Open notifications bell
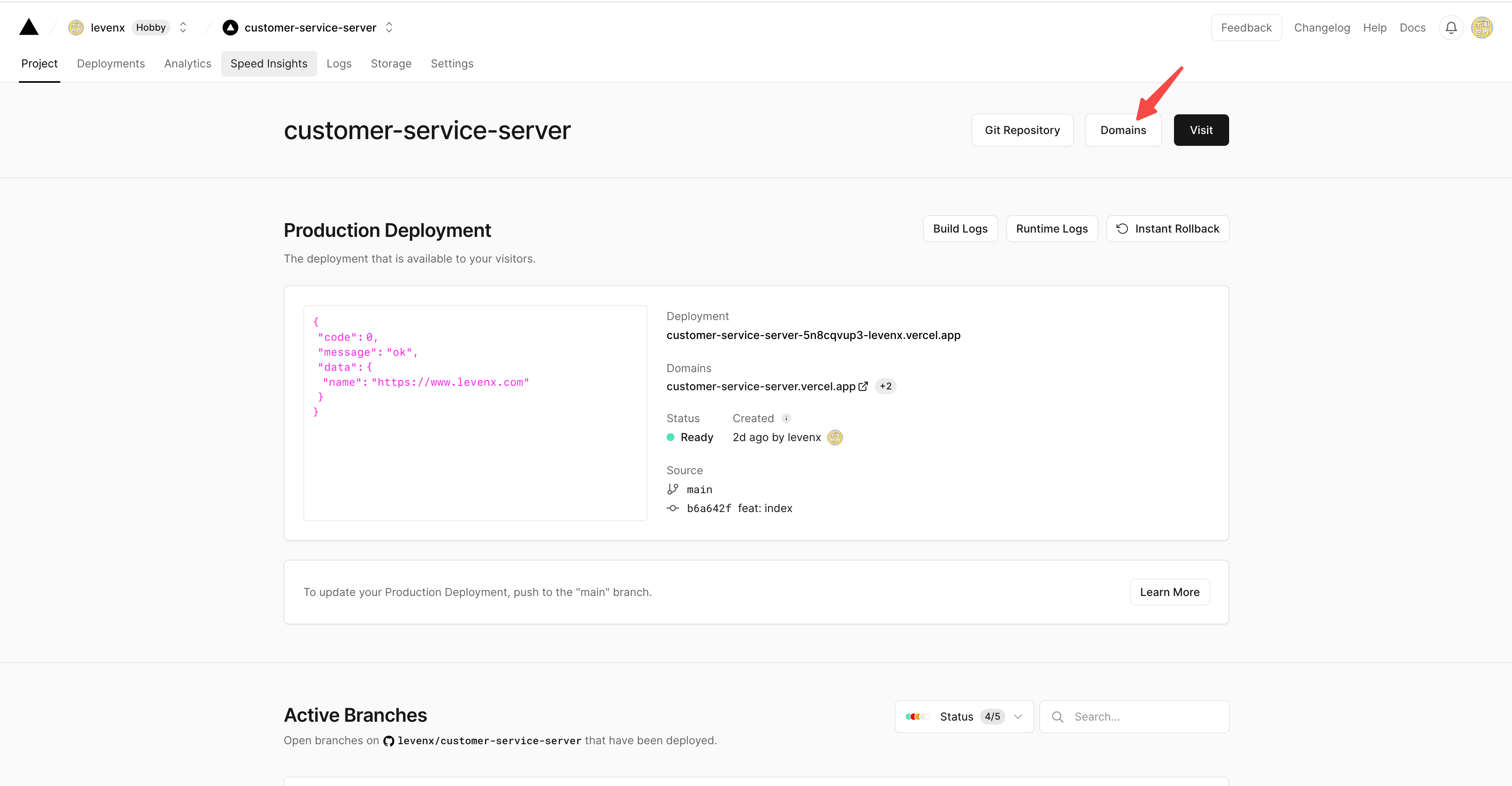Screen dimensions: 1512x786 pos(1451,28)
